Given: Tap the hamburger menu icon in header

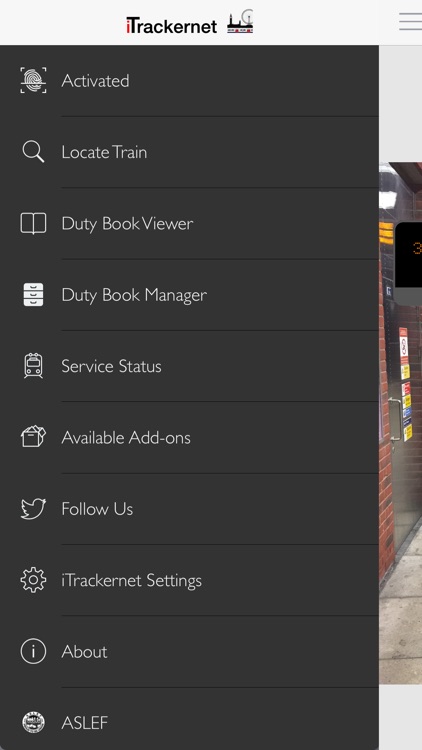Looking at the screenshot, I should (411, 22).
